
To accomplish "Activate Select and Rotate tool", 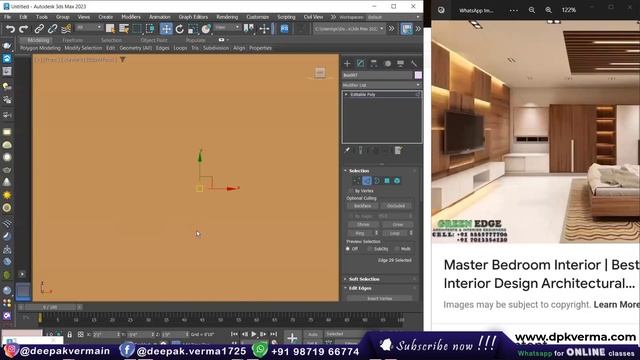I will click(x=180, y=29).
